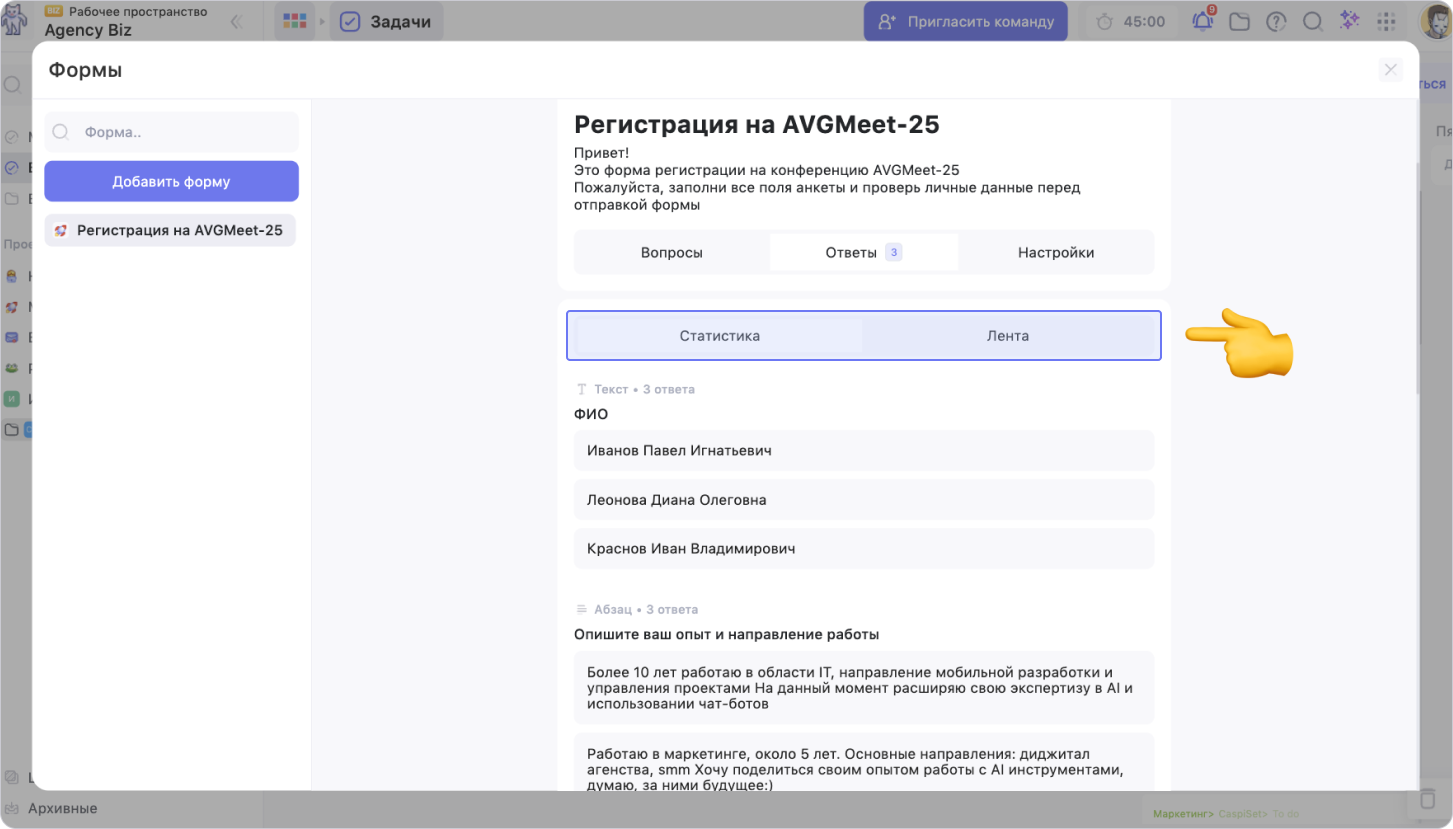The width and height of the screenshot is (1453, 829).
Task: Open the notifications bell
Action: pyautogui.click(x=1203, y=21)
